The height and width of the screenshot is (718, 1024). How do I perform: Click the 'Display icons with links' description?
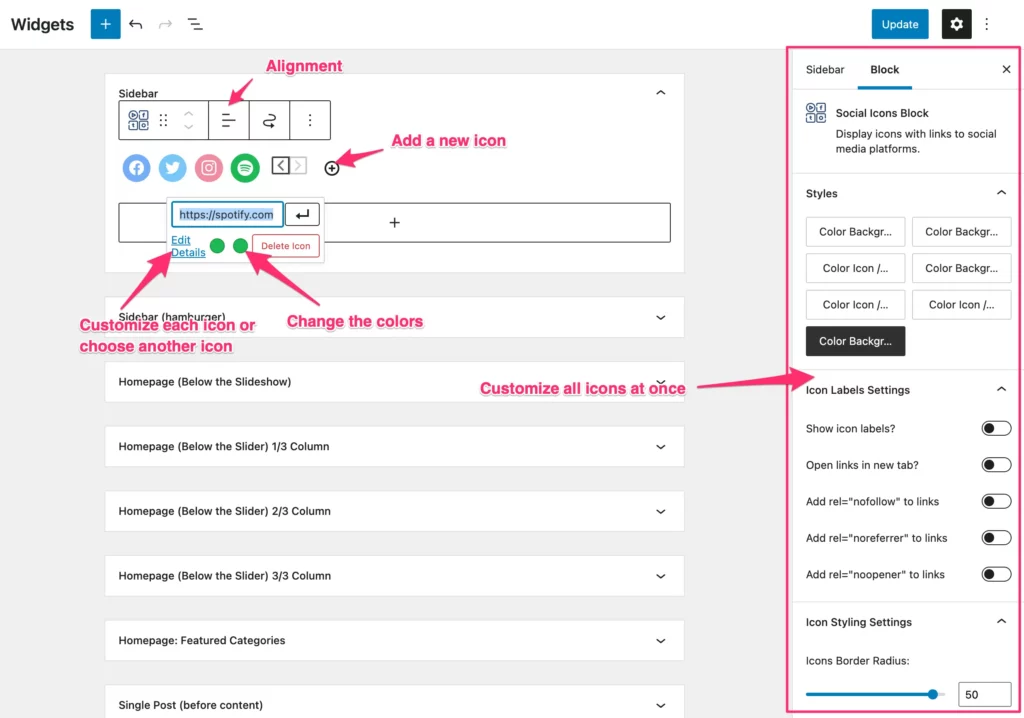coord(916,141)
